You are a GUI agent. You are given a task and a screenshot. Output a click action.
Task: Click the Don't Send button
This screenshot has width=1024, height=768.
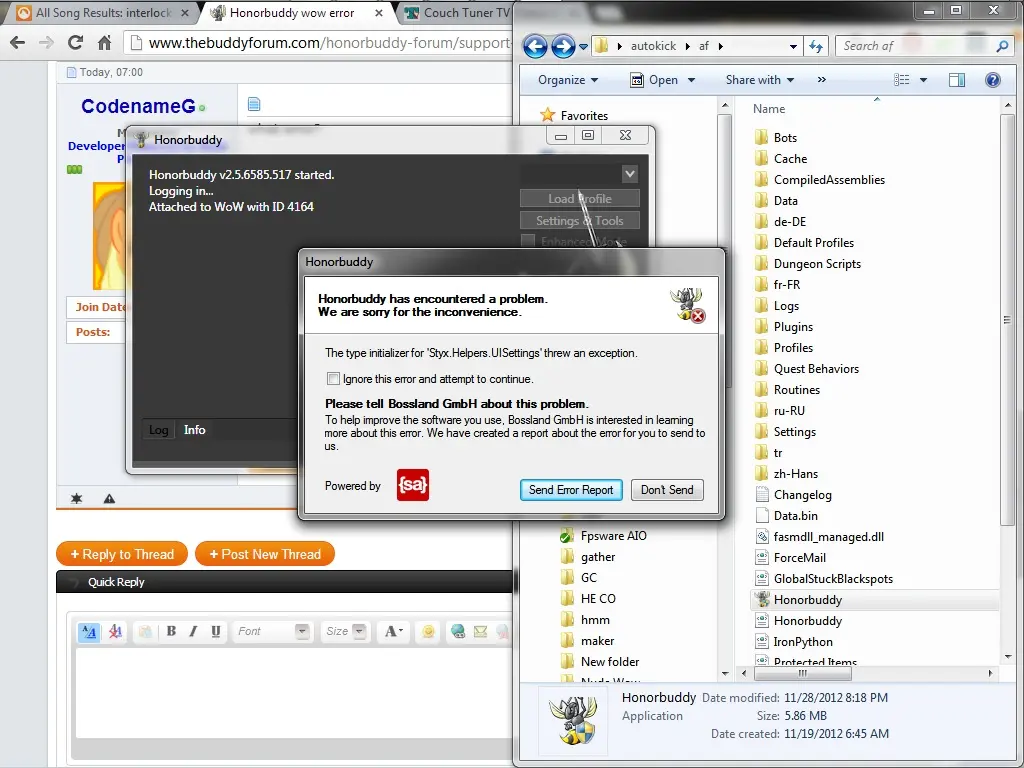tap(667, 490)
